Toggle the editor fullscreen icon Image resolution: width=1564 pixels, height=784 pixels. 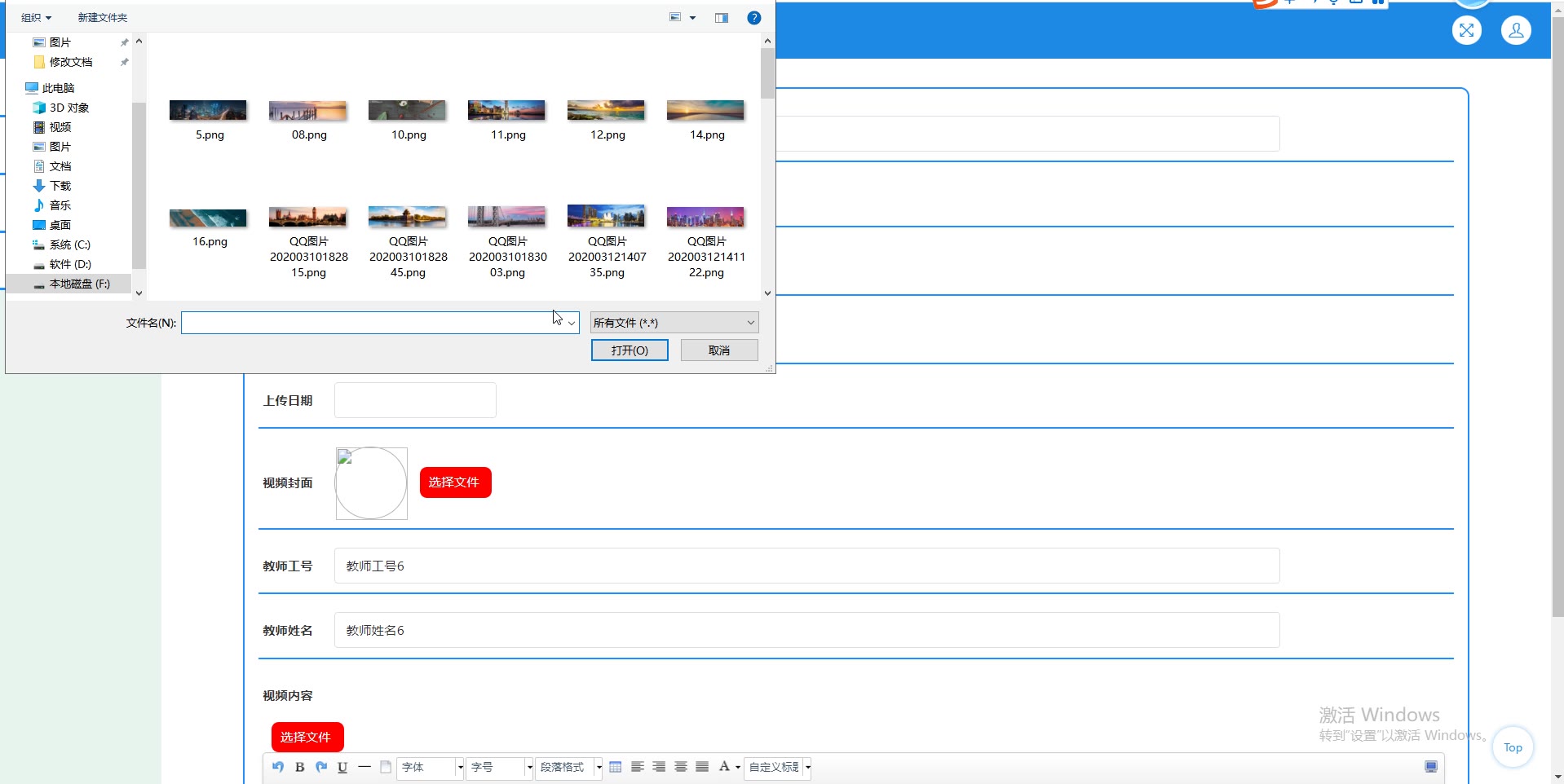[1431, 767]
